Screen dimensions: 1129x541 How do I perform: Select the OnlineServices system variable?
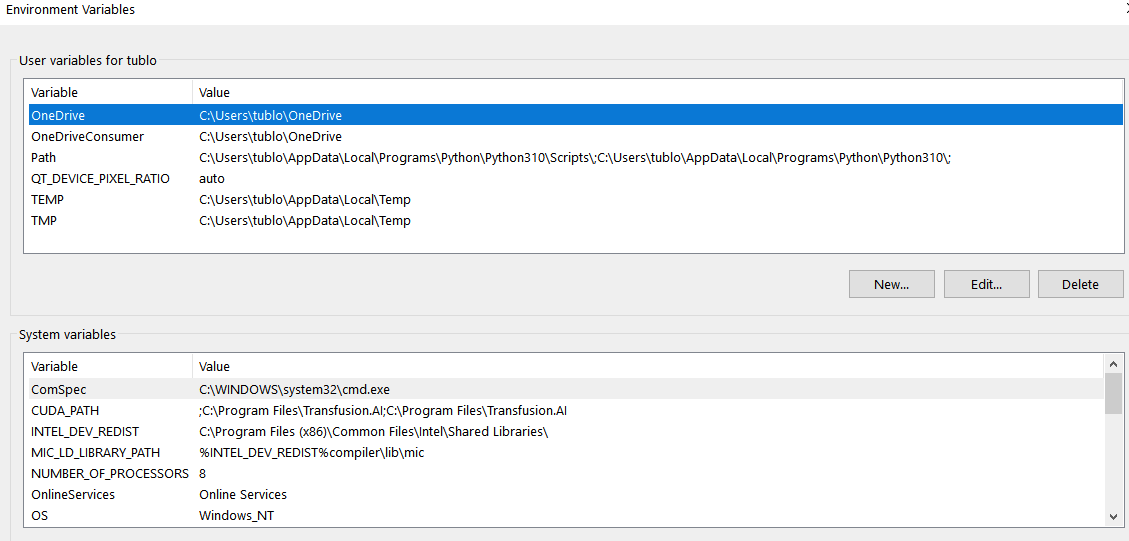566,494
